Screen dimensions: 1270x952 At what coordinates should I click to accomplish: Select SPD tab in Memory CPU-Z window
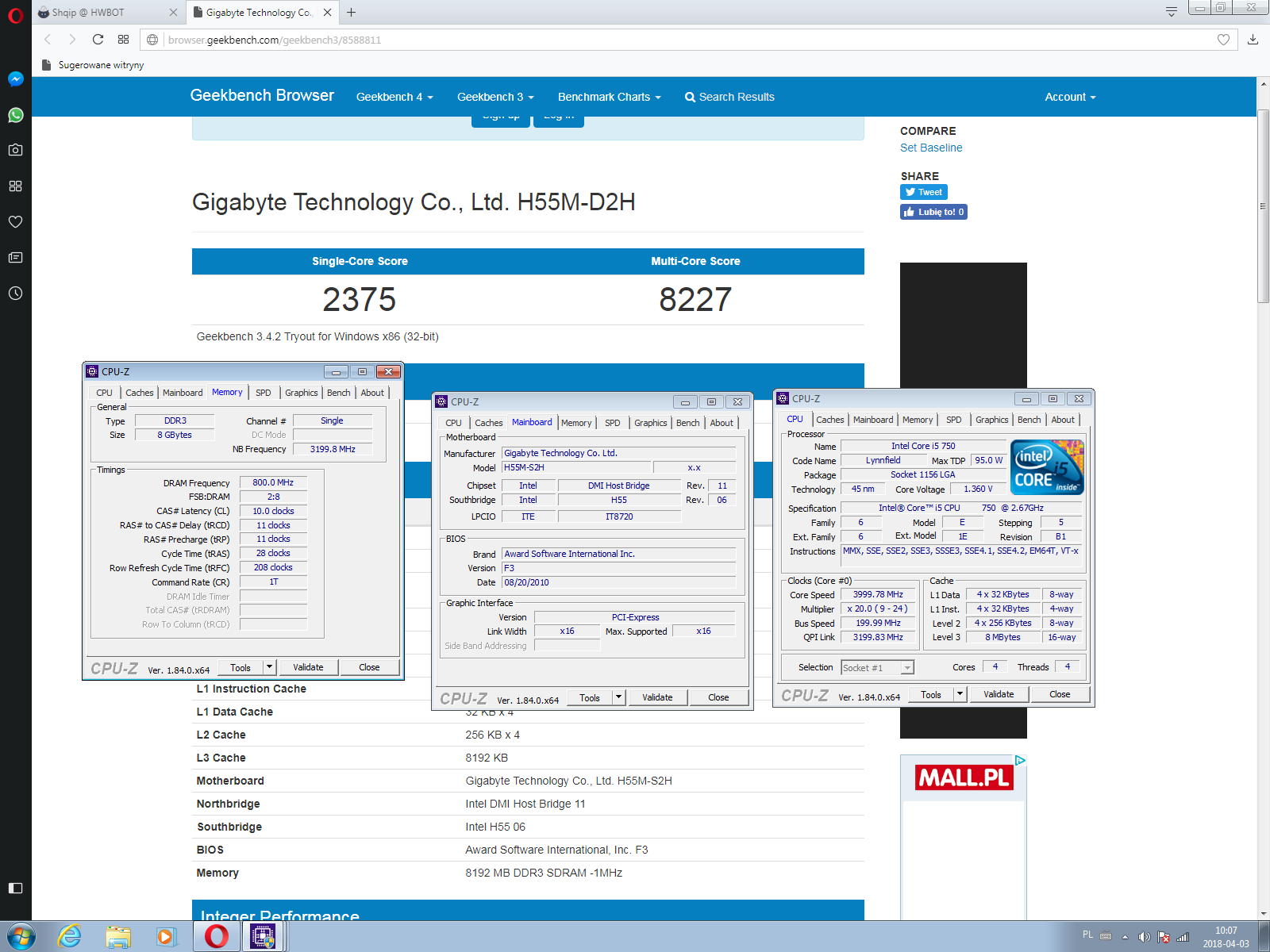(x=264, y=393)
